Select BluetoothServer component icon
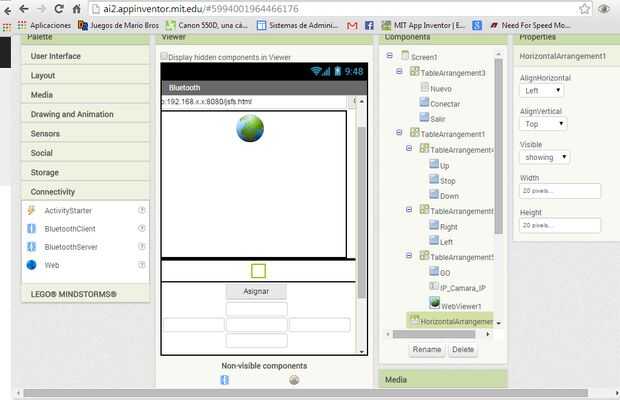Screen dimensions: 620x400 (x=31, y=247)
